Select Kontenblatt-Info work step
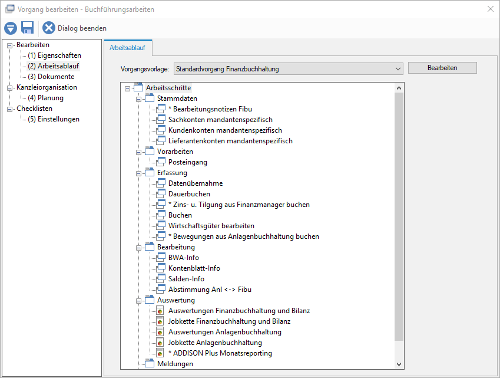The height and width of the screenshot is (378, 500). coord(194,268)
